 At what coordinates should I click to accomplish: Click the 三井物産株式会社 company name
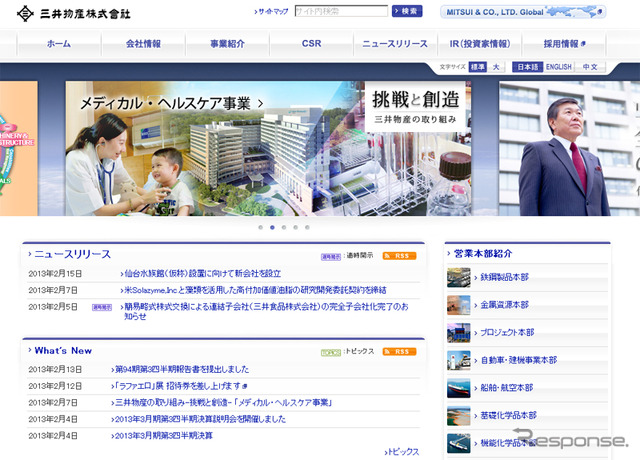click(x=85, y=14)
